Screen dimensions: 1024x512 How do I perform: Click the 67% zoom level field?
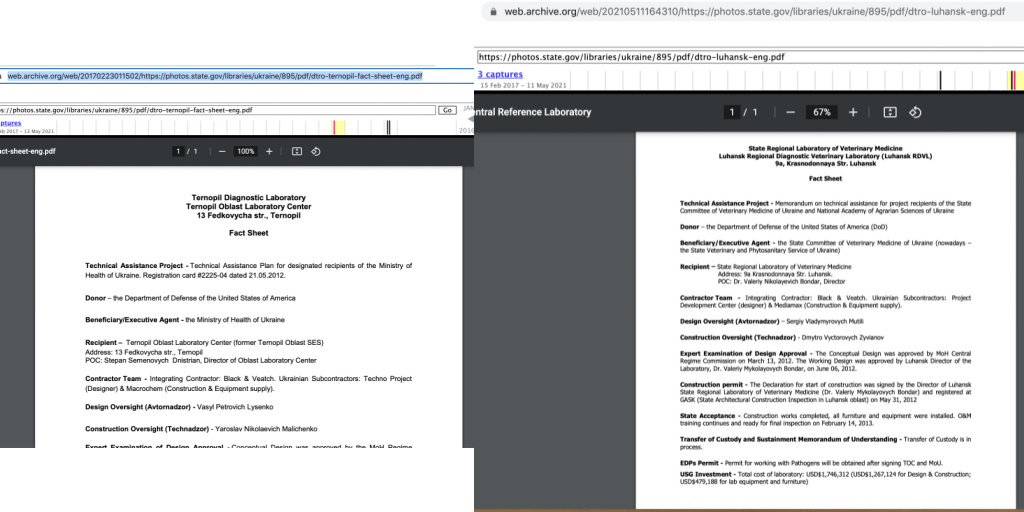[822, 112]
